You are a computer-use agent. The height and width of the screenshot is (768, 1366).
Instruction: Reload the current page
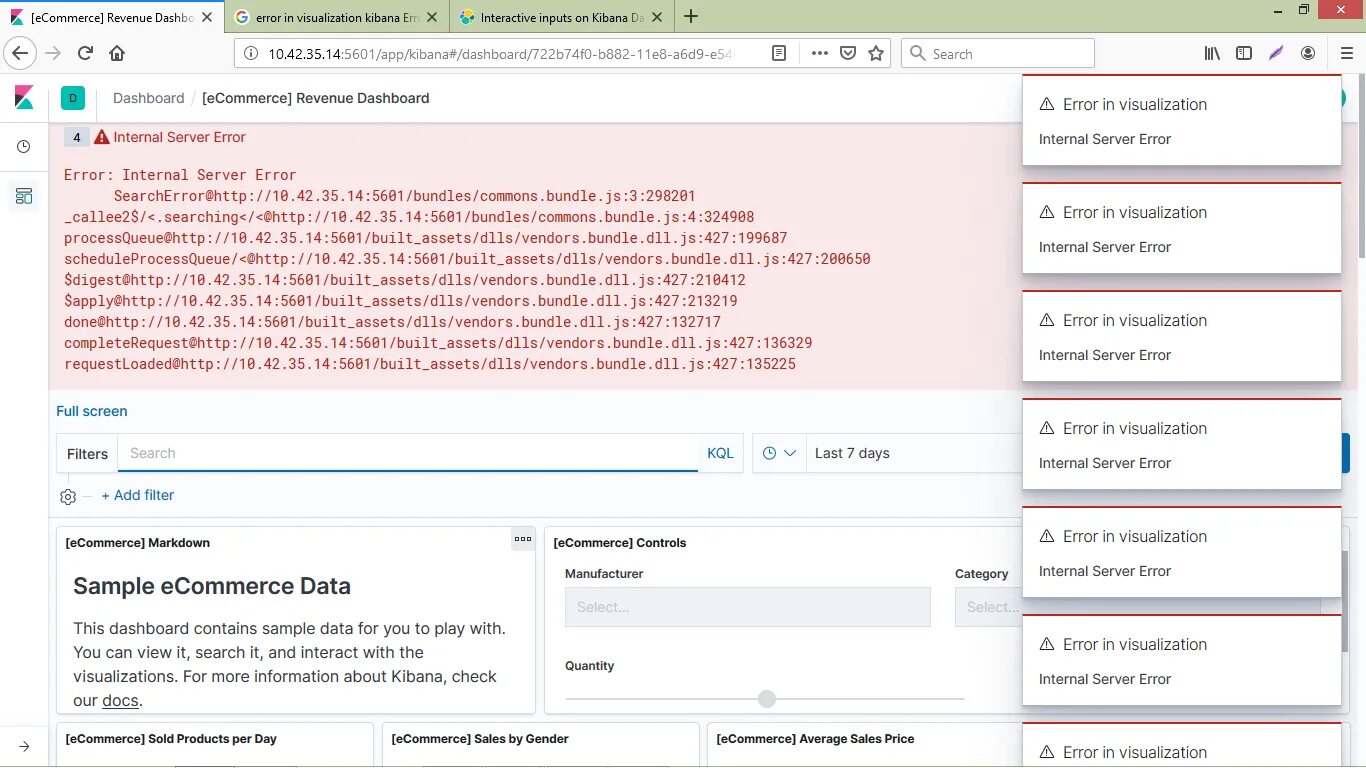[86, 54]
